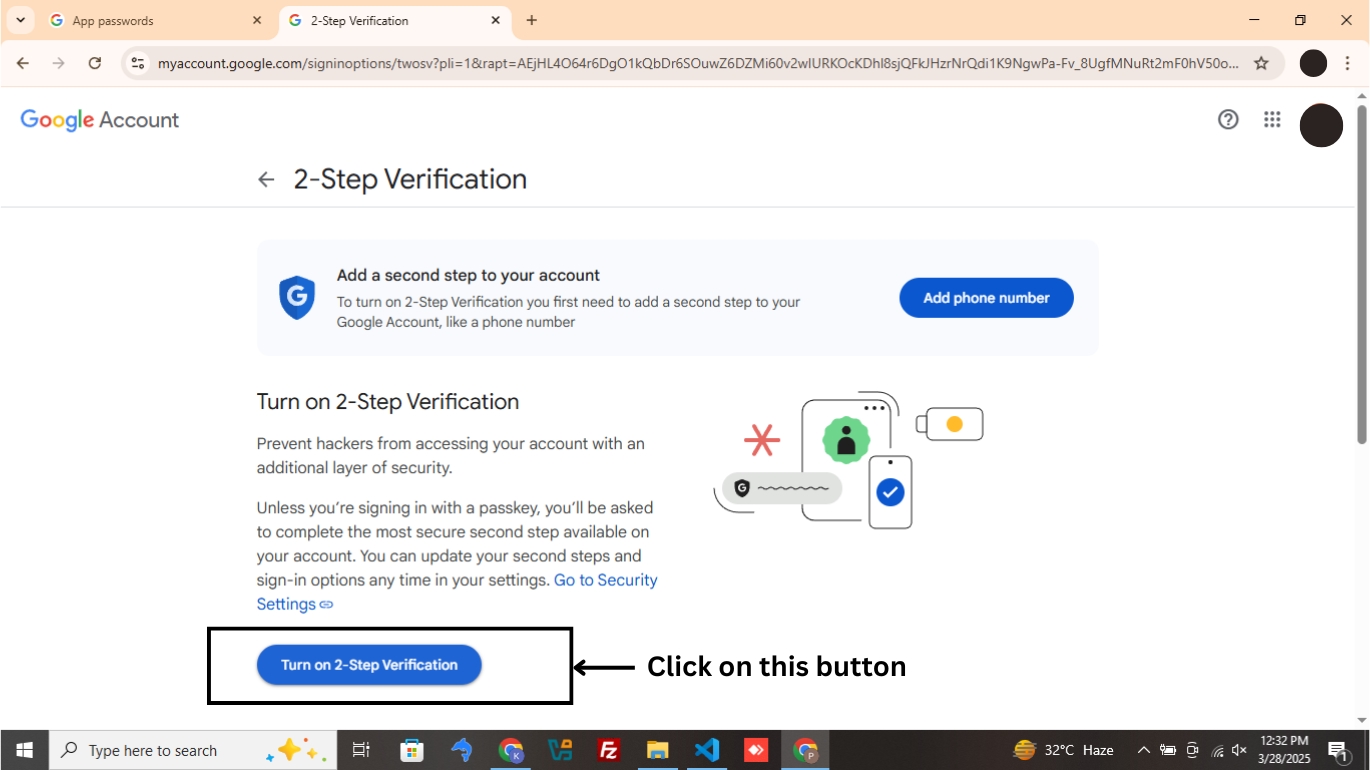Reload the current page
Image resolution: width=1370 pixels, height=770 pixels.
tap(95, 63)
